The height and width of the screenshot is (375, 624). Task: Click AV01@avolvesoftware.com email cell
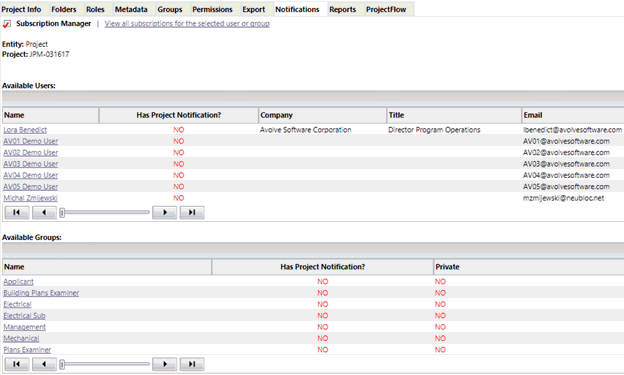coord(566,141)
